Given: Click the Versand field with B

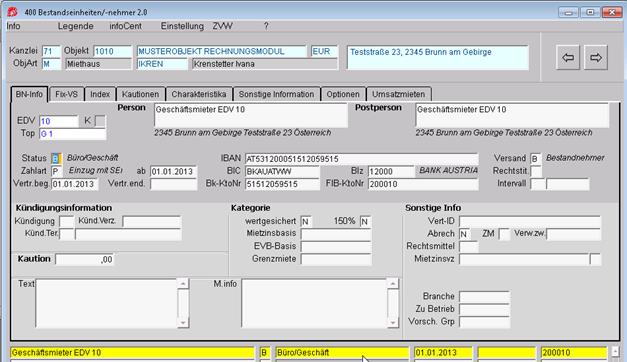Looking at the screenshot, I should [x=536, y=158].
